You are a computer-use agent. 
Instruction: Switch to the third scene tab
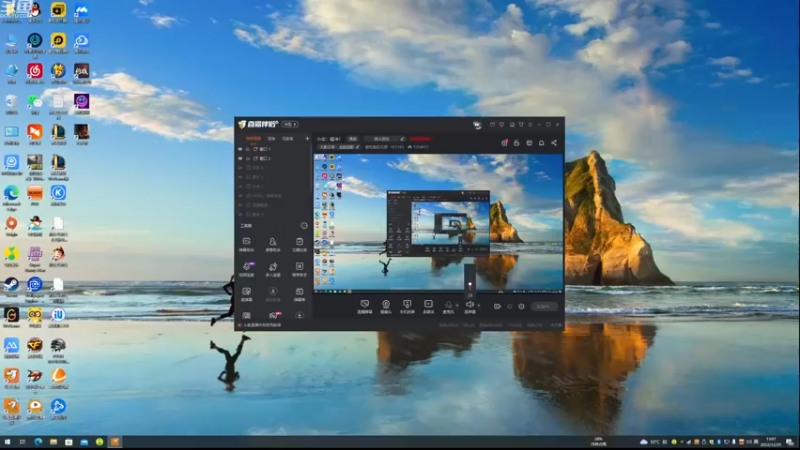288,138
